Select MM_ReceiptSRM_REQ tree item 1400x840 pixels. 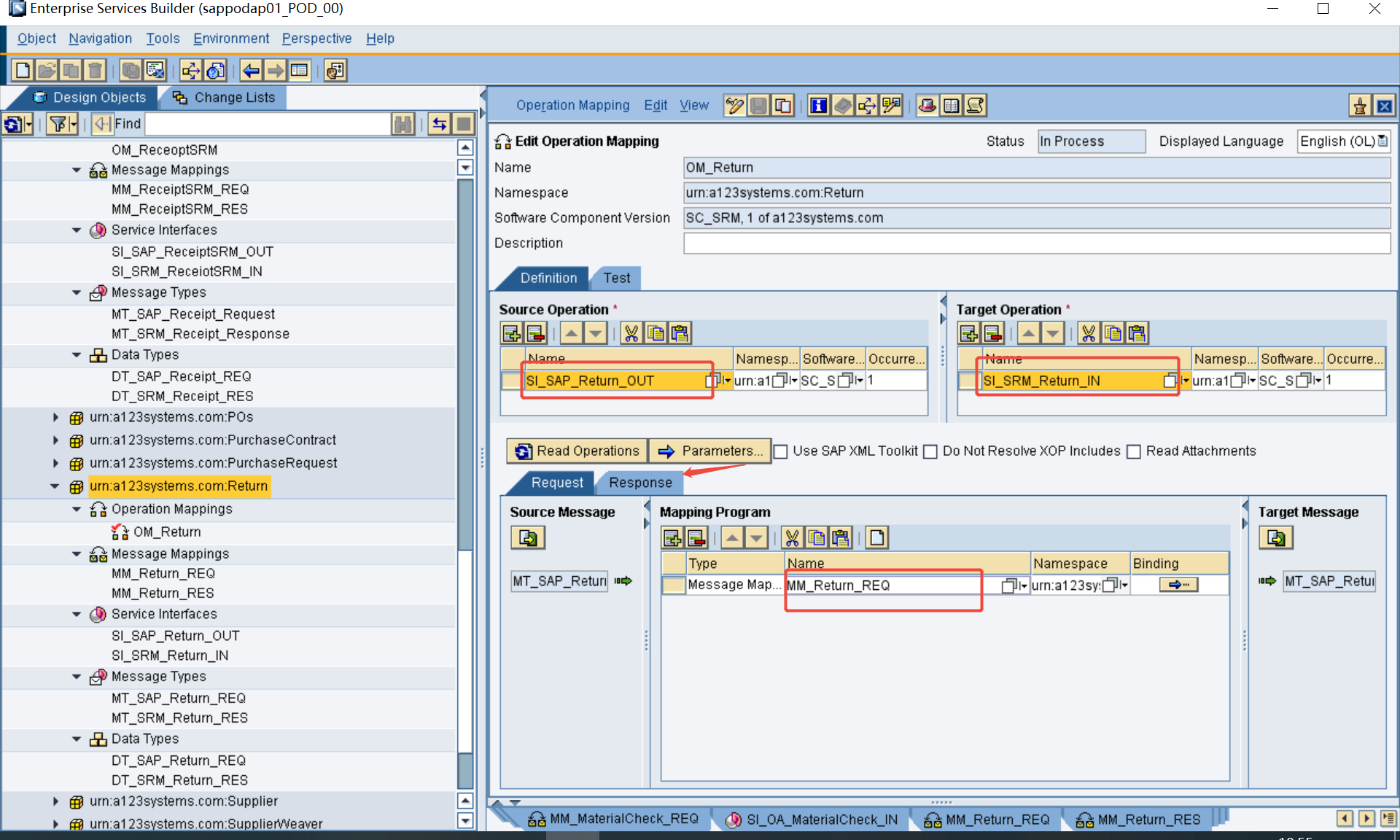pyautogui.click(x=180, y=190)
